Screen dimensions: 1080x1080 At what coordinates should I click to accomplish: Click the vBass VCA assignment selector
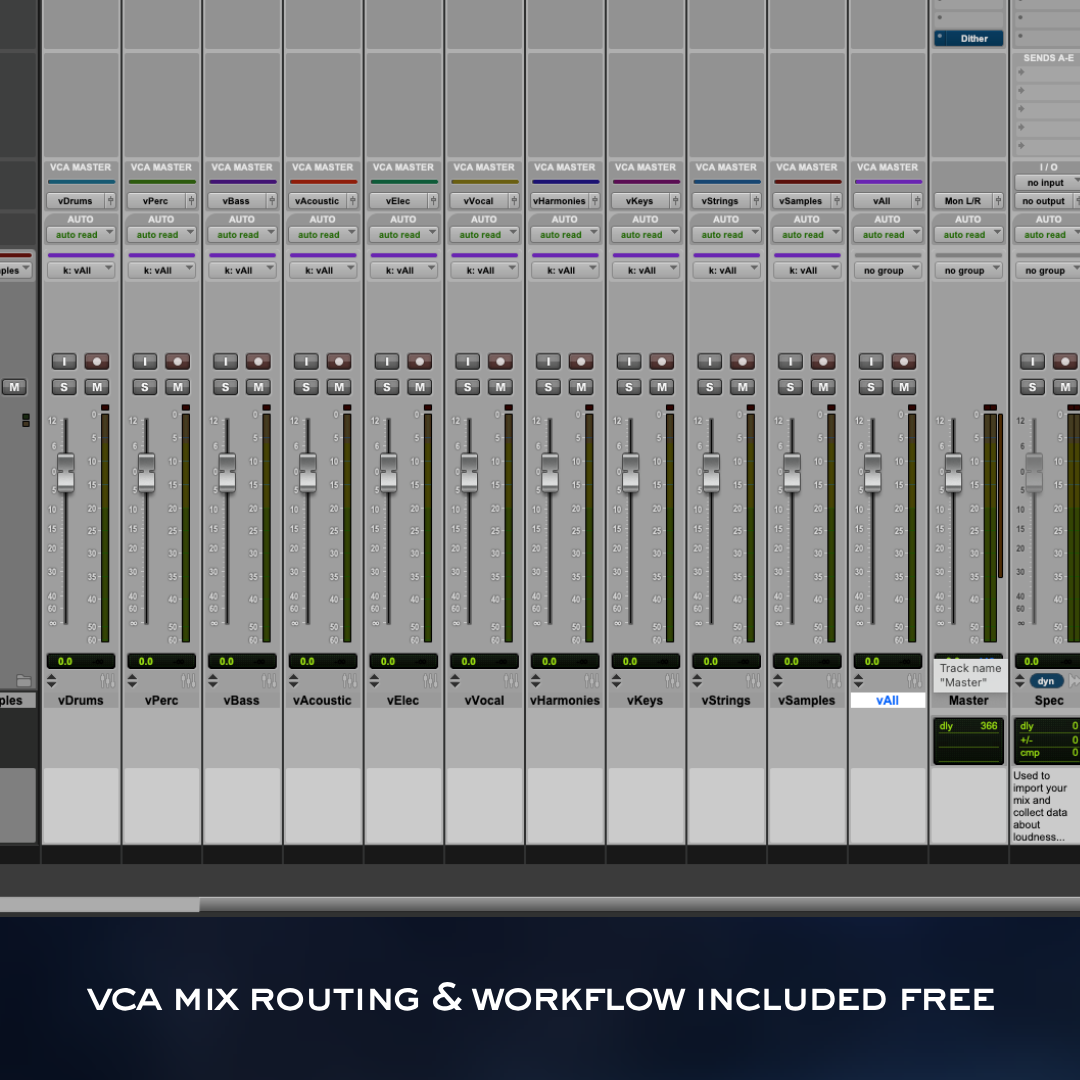pos(237,200)
